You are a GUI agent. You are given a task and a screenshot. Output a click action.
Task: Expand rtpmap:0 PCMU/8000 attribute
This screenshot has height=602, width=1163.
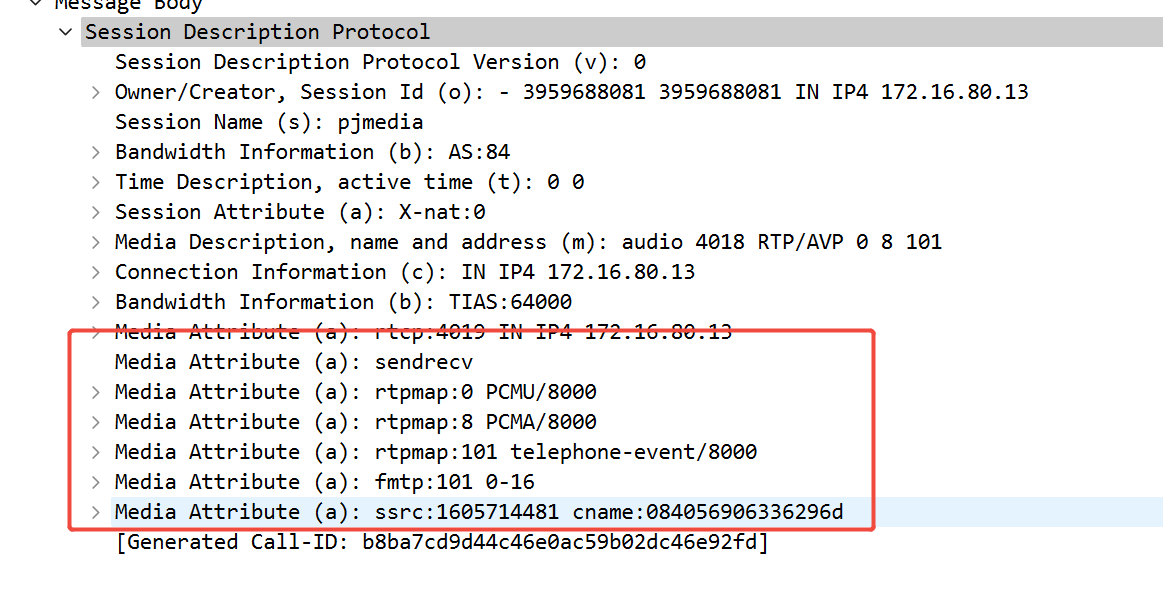(x=96, y=391)
